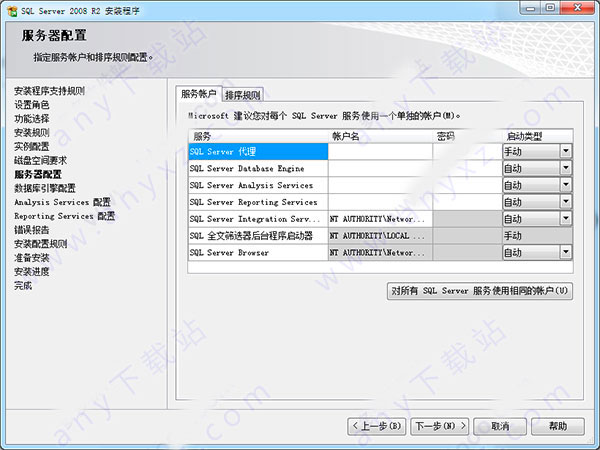Go back with the 上一步(B) button
This screenshot has height=450, width=600.
[x=377, y=426]
